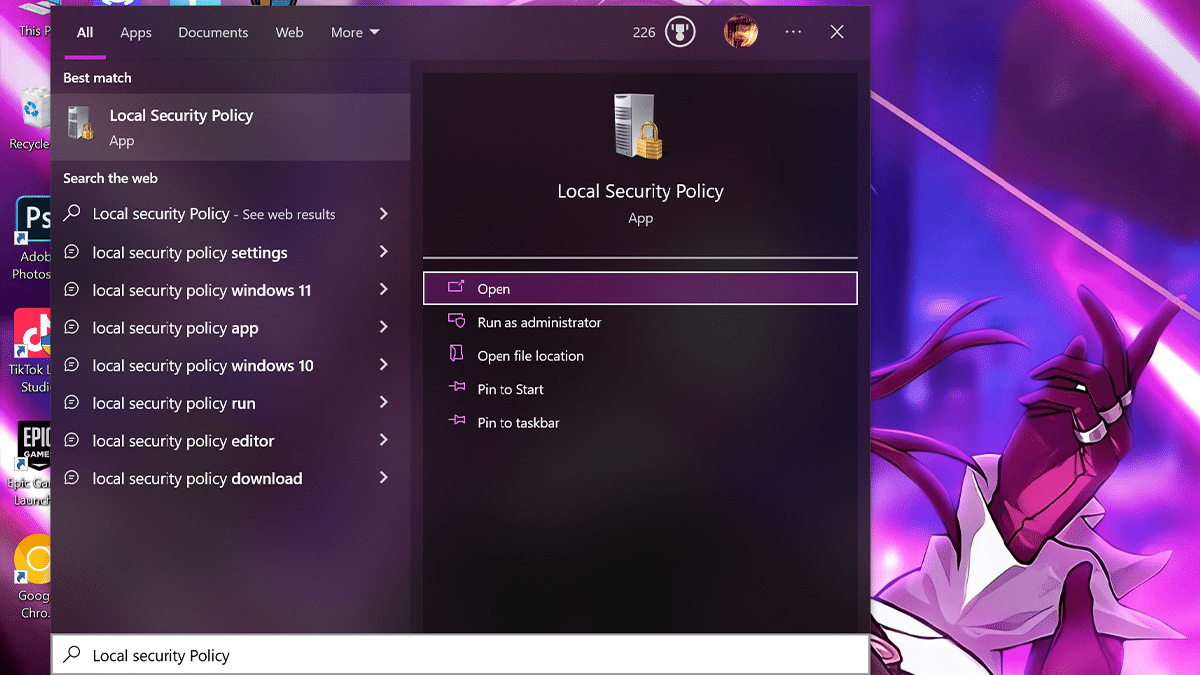Open Adobe Photoshop desktop shortcut

[33, 240]
